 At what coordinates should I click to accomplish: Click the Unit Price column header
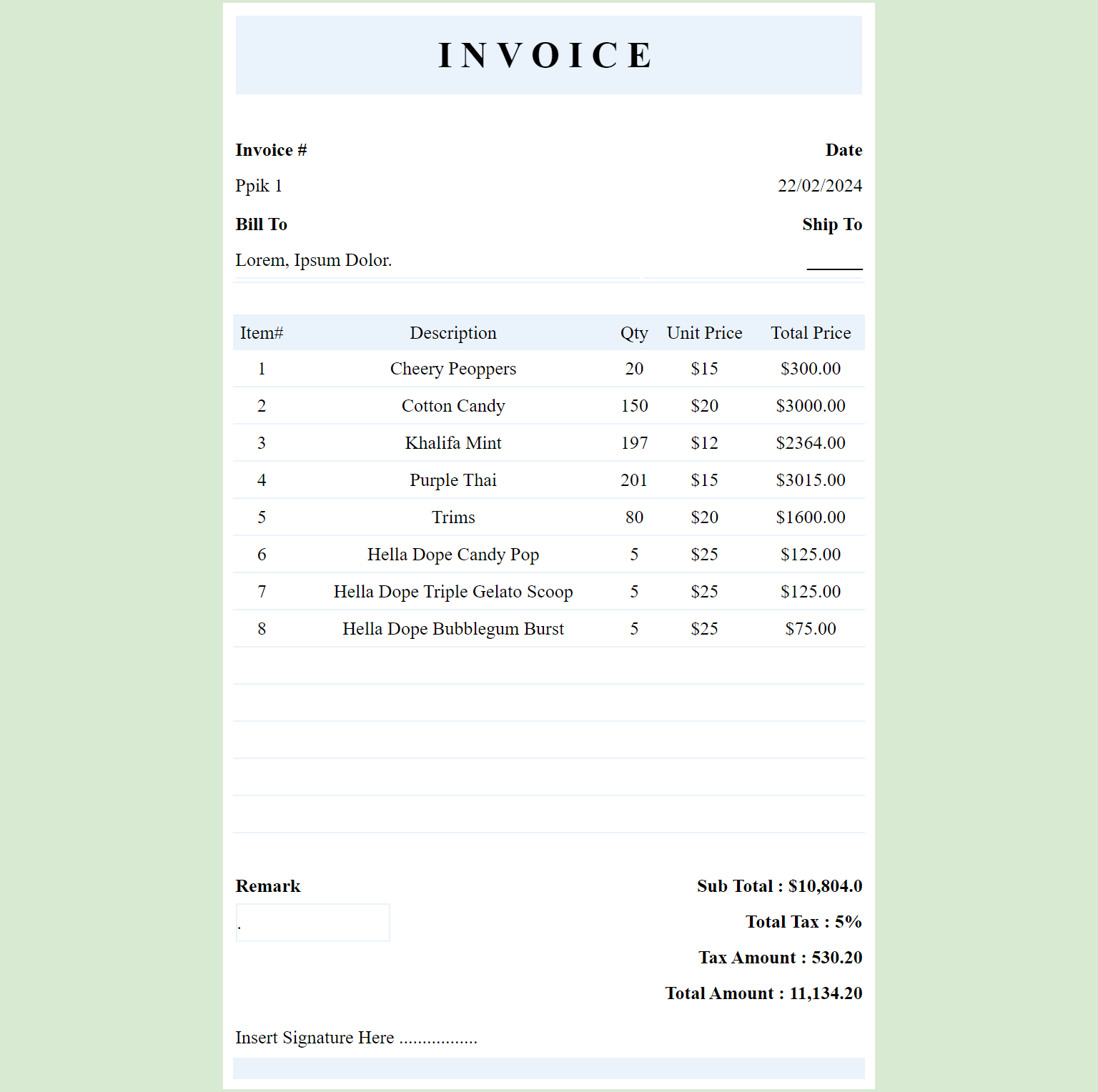coord(704,333)
